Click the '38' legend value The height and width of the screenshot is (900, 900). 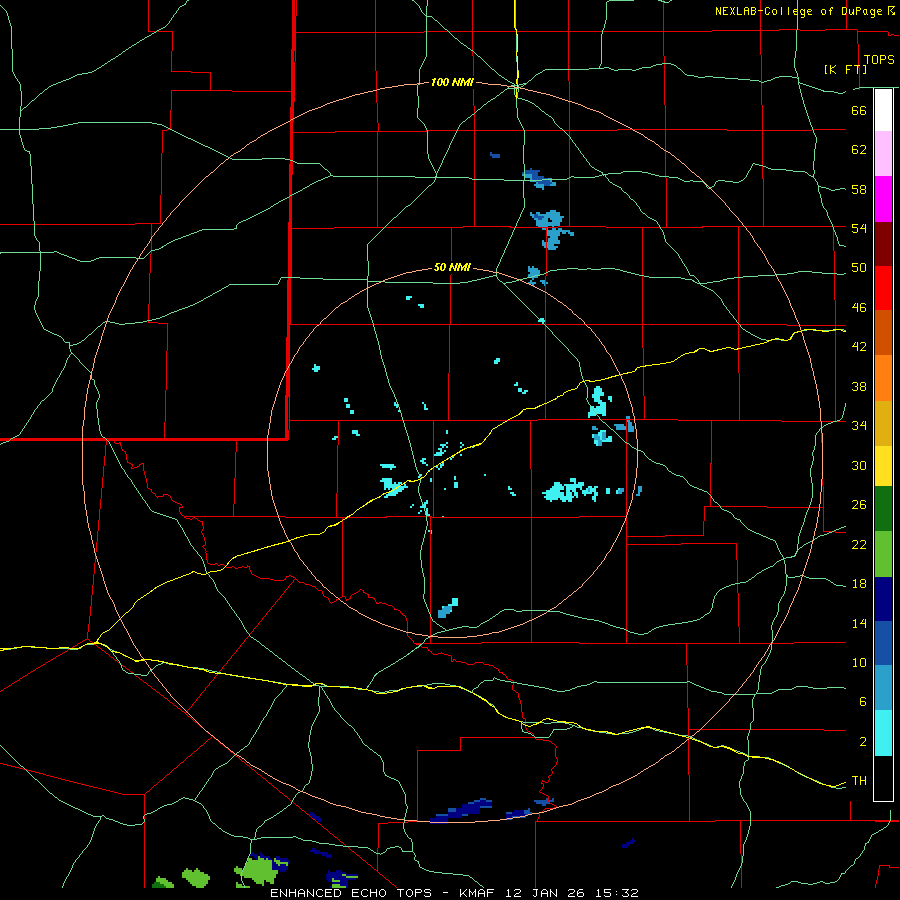(859, 386)
